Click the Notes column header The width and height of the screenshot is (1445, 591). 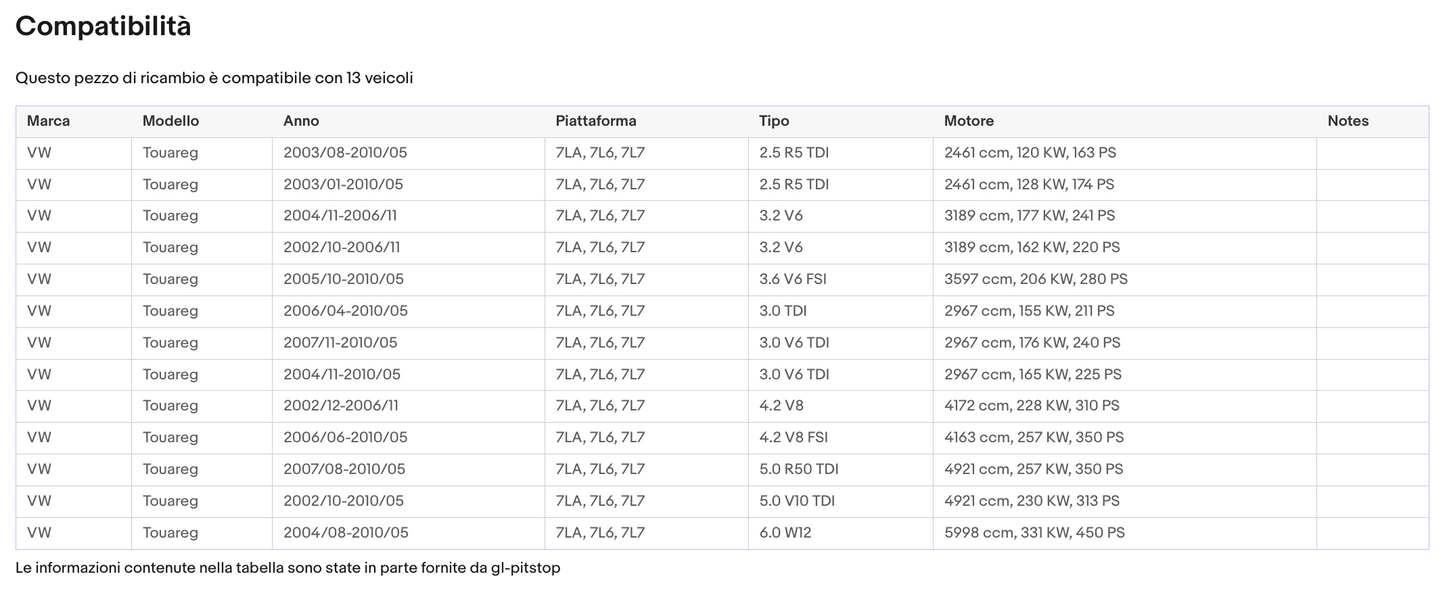1348,121
